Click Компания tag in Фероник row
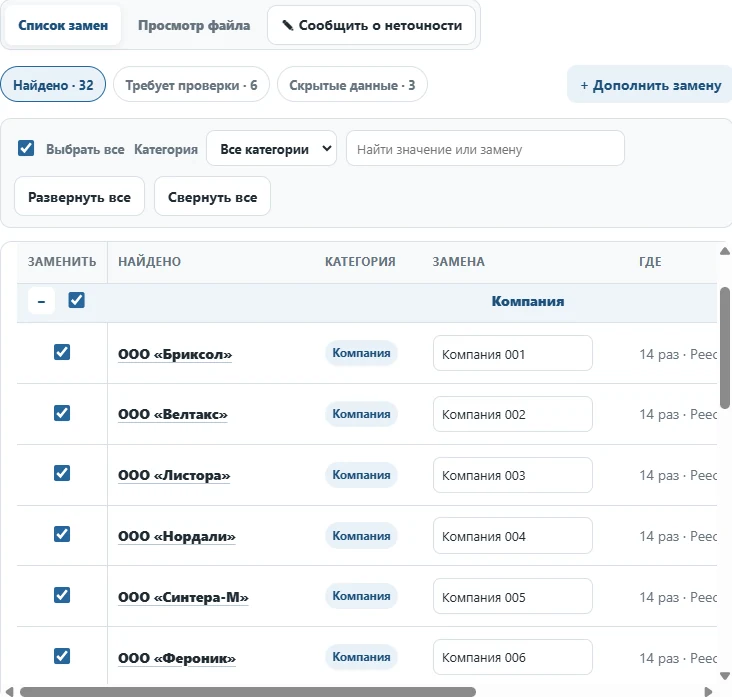 361,657
